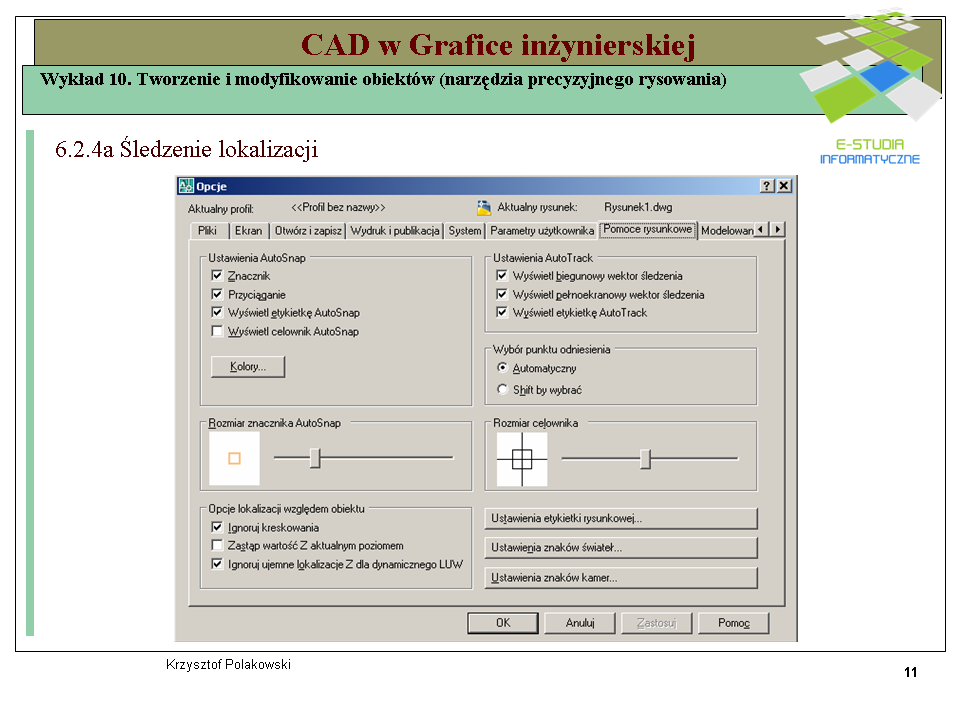Image resolution: width=960 pixels, height=720 pixels.
Task: Click the left tab scroll arrow
Action: (761, 230)
